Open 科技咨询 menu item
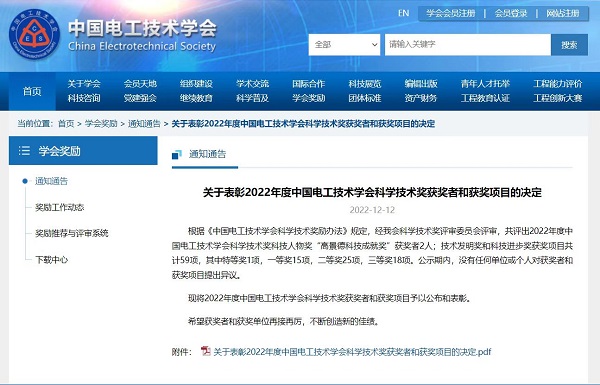Screen dimensions: 600x385 click(84, 98)
